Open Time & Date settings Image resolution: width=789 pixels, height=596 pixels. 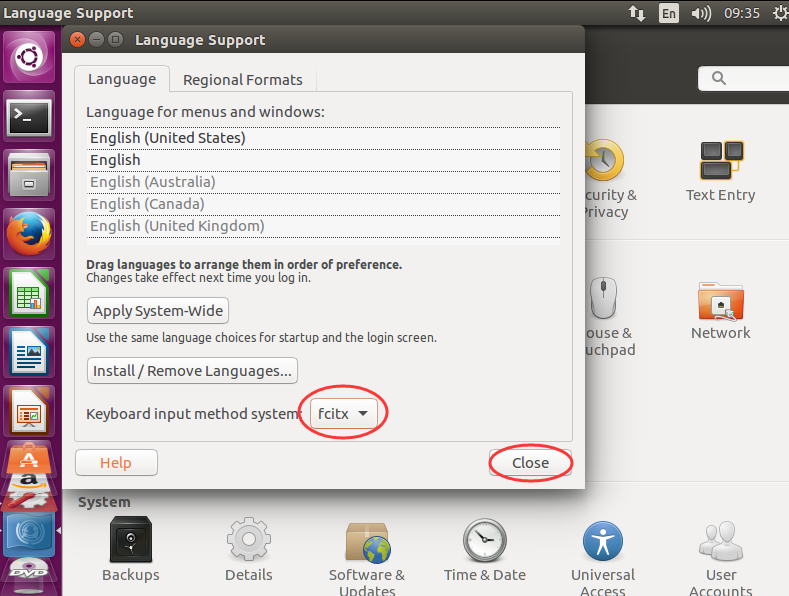pos(485,549)
